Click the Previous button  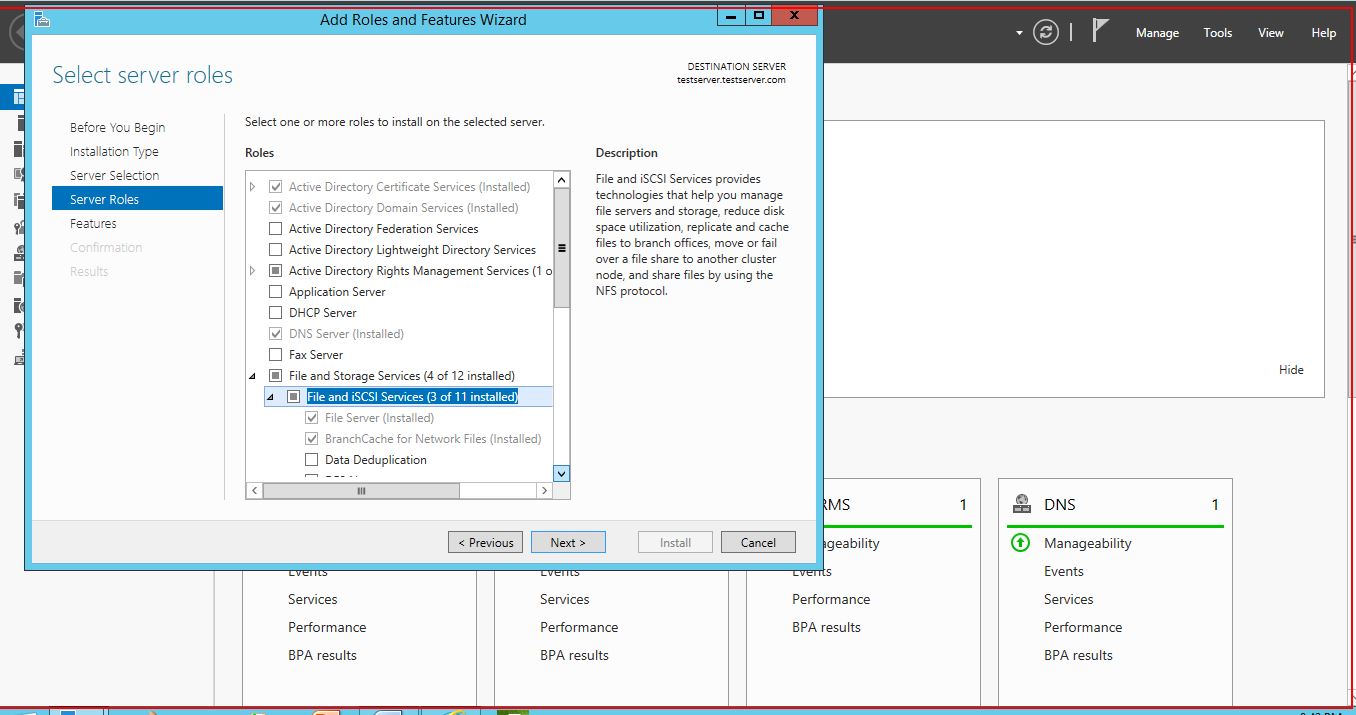[485, 542]
